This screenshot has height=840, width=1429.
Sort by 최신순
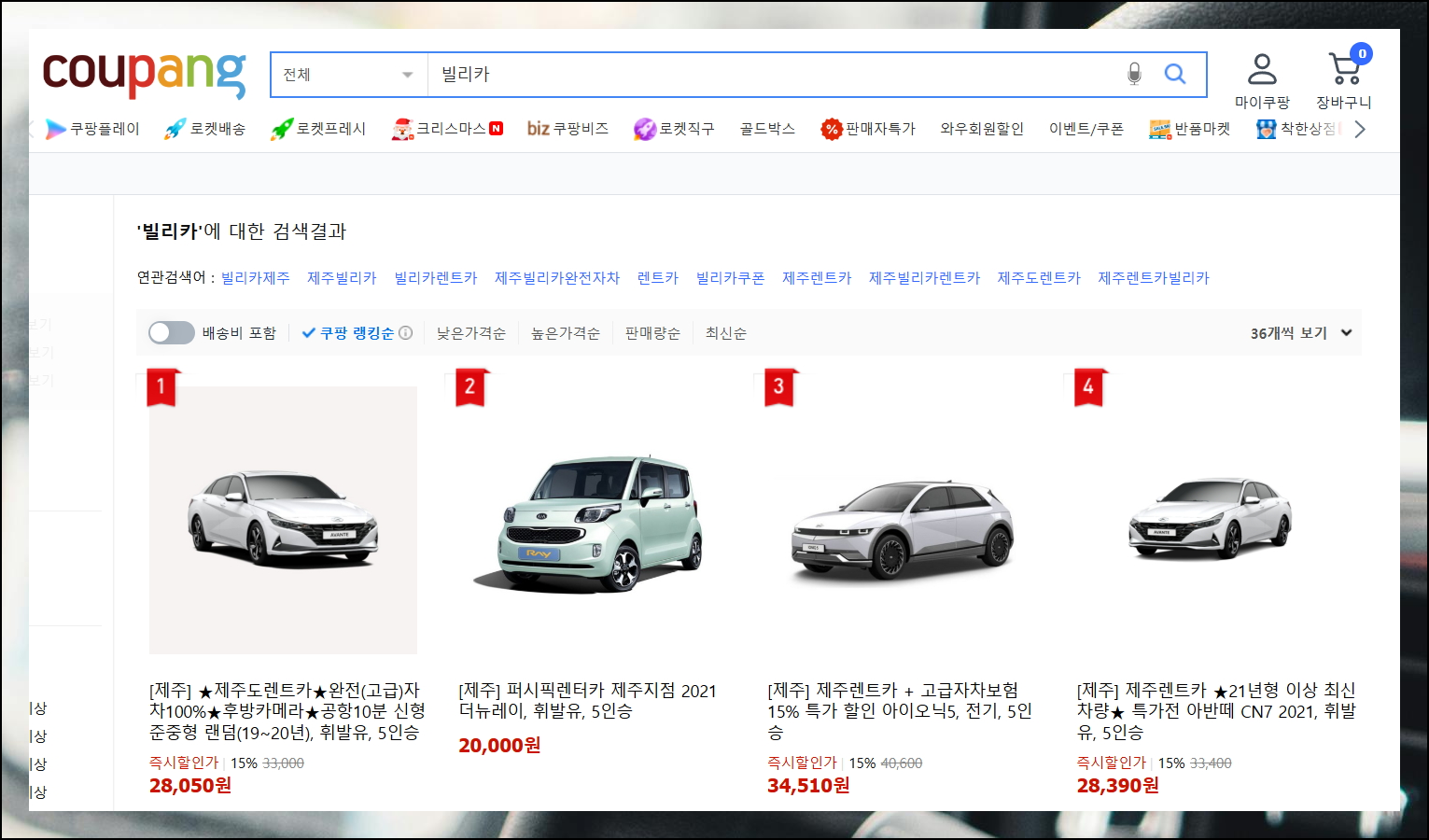725,333
